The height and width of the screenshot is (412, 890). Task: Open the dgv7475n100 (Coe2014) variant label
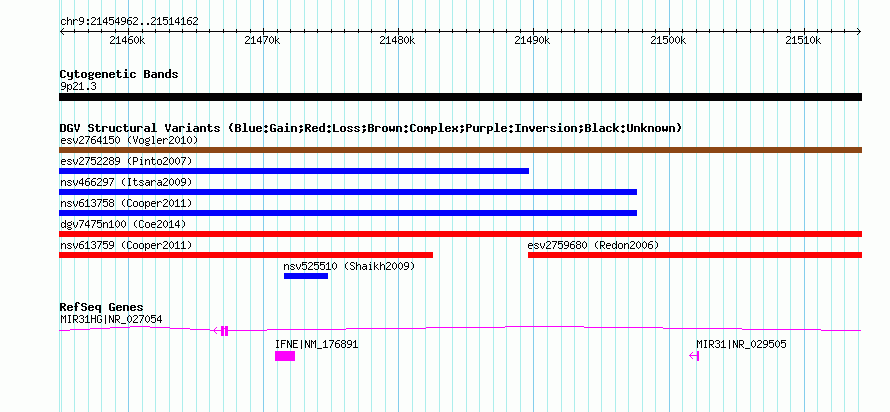pyautogui.click(x=123, y=224)
